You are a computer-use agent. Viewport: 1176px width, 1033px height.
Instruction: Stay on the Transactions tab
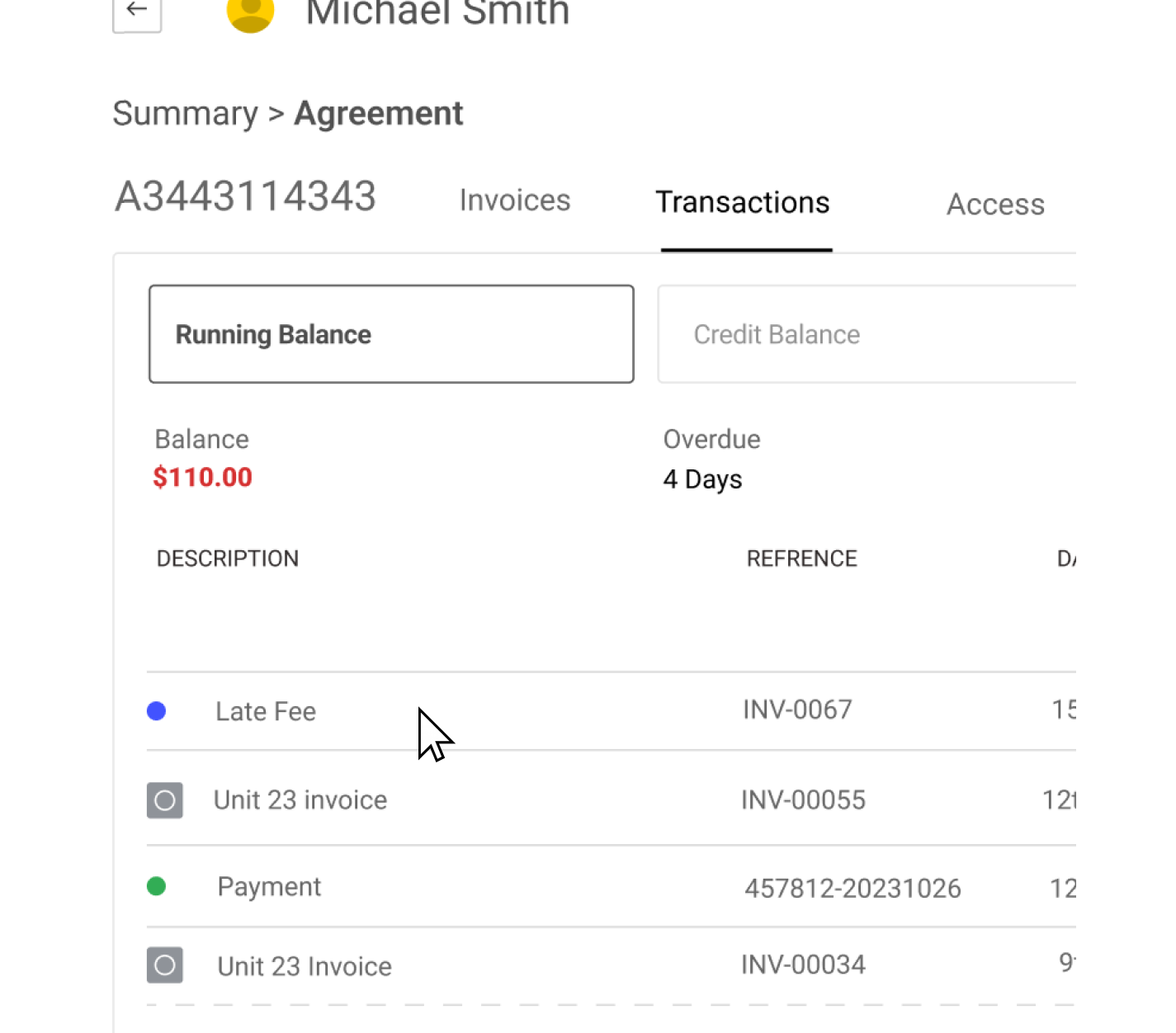[742, 201]
